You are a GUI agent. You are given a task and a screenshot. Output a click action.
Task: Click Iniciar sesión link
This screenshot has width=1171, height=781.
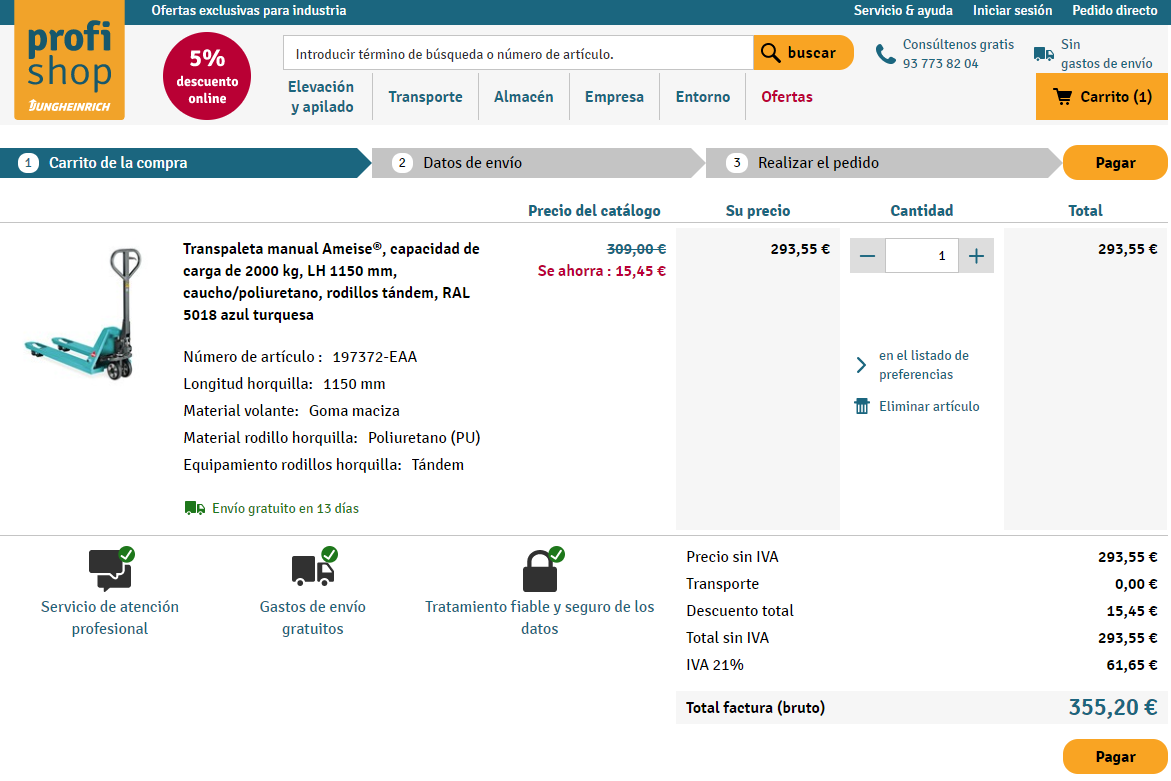(1012, 10)
